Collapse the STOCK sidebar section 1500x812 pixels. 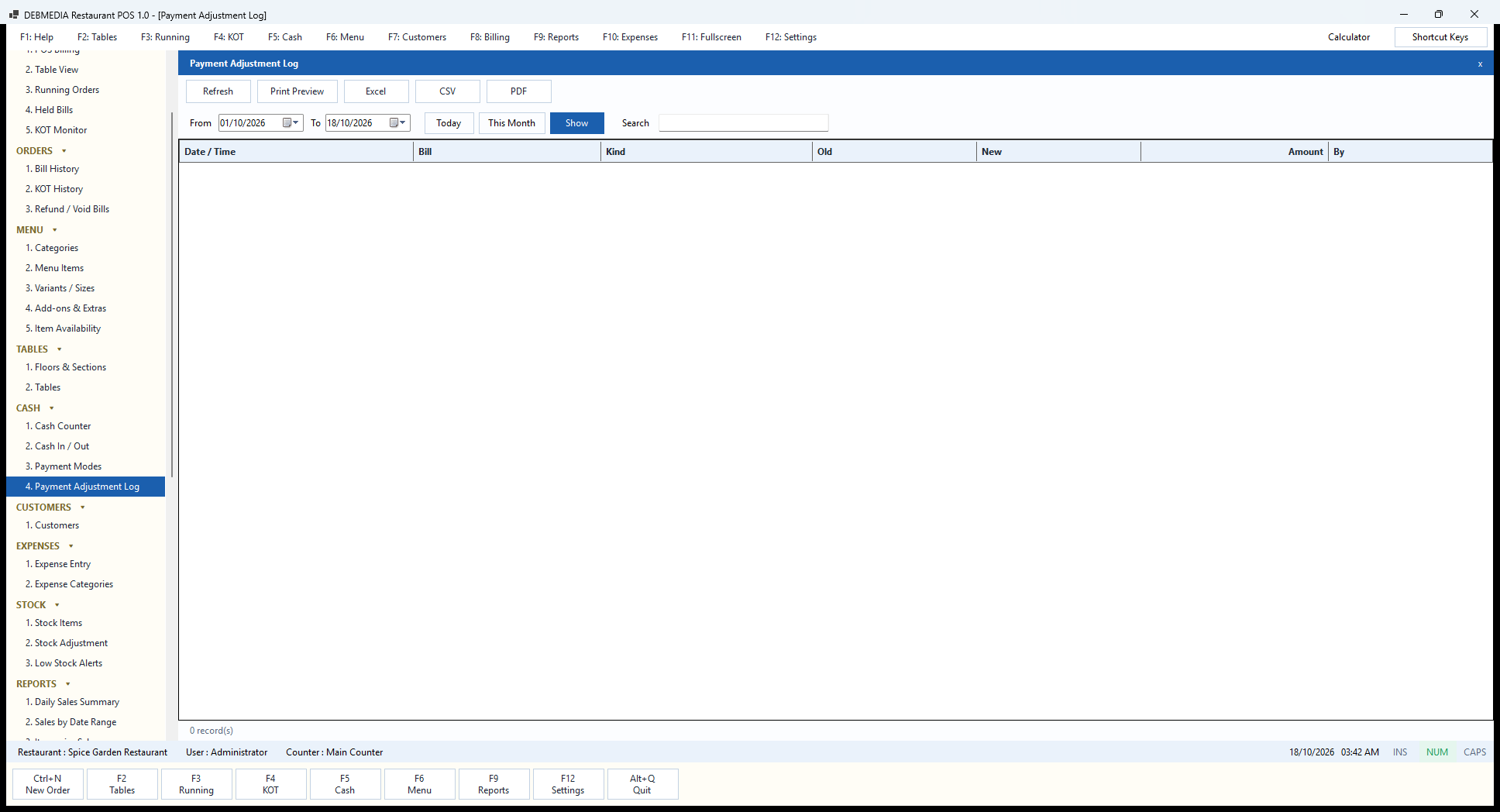(x=57, y=605)
